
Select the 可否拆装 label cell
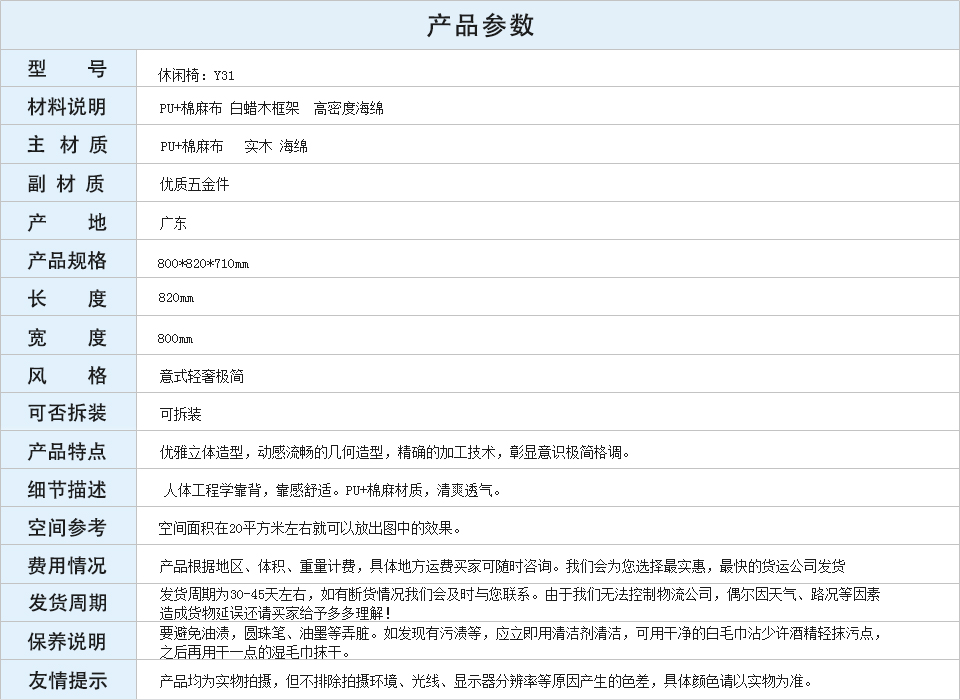(67, 413)
